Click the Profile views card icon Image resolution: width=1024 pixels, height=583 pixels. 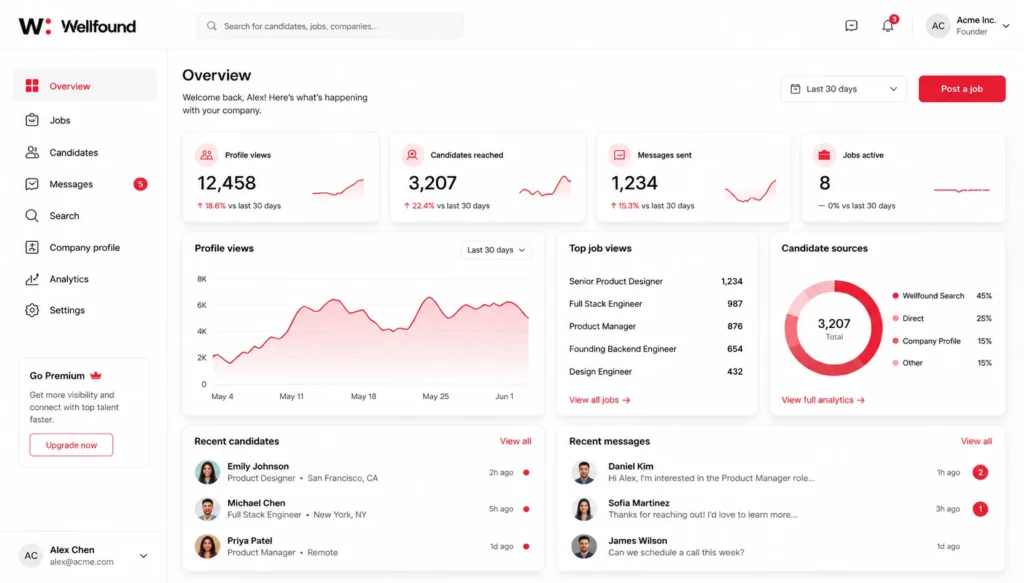click(x=206, y=155)
